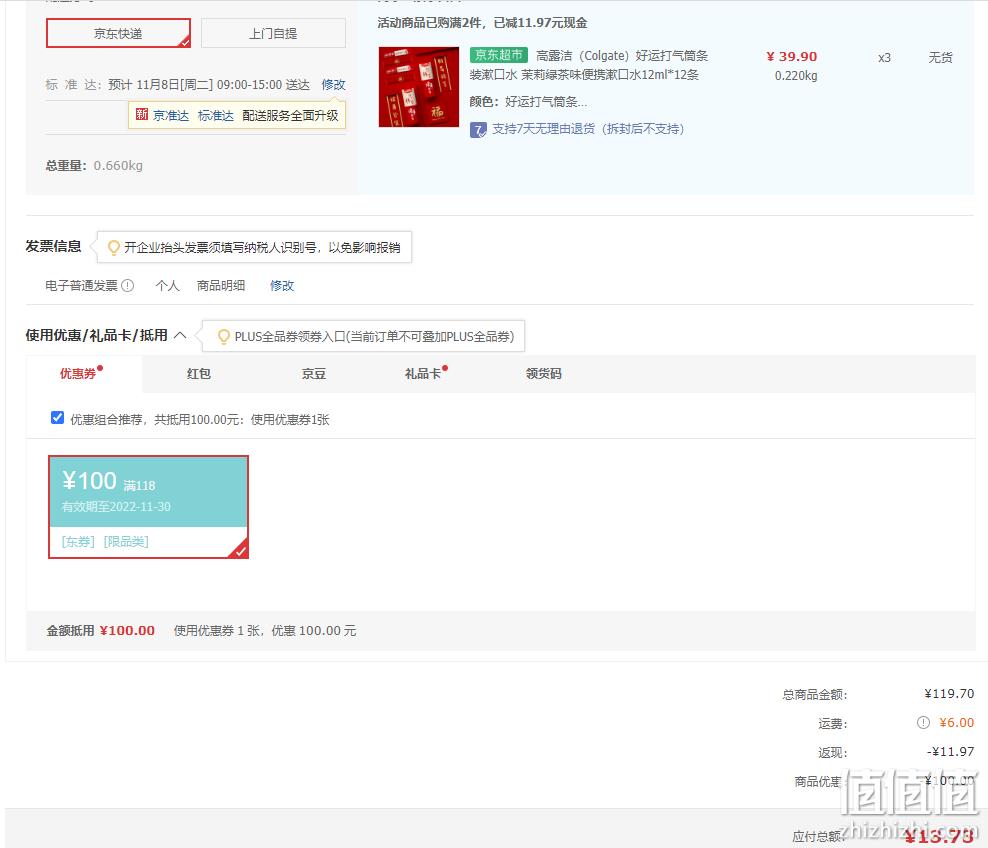Click 返现 value -¥11.97
988x848 pixels.
(950, 752)
